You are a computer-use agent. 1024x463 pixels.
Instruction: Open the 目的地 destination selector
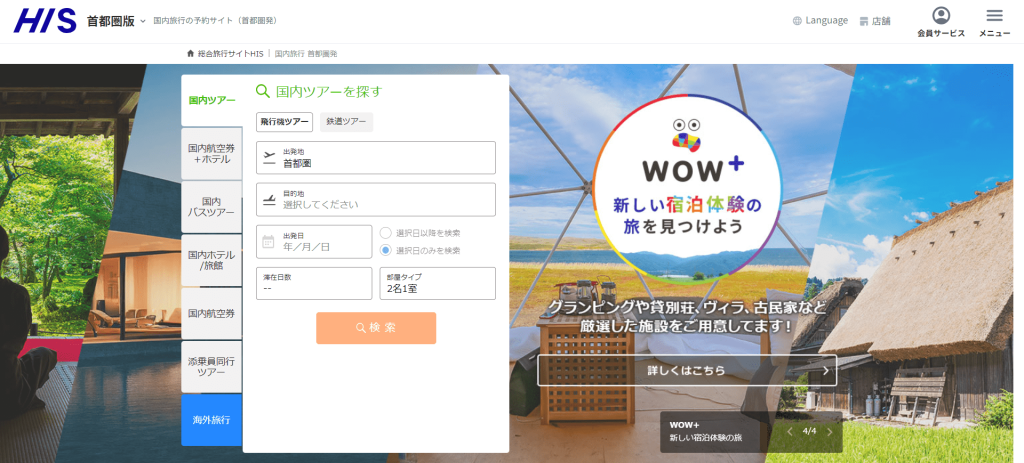[376, 200]
